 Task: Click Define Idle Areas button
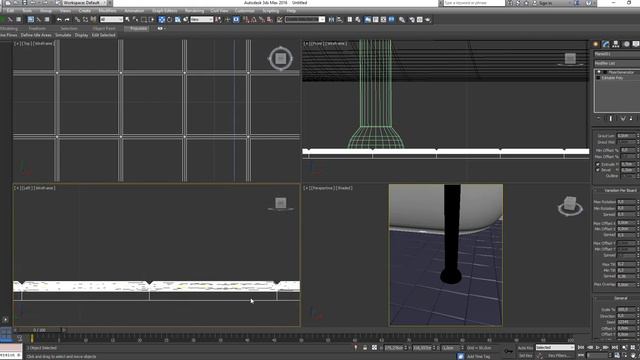coord(36,35)
